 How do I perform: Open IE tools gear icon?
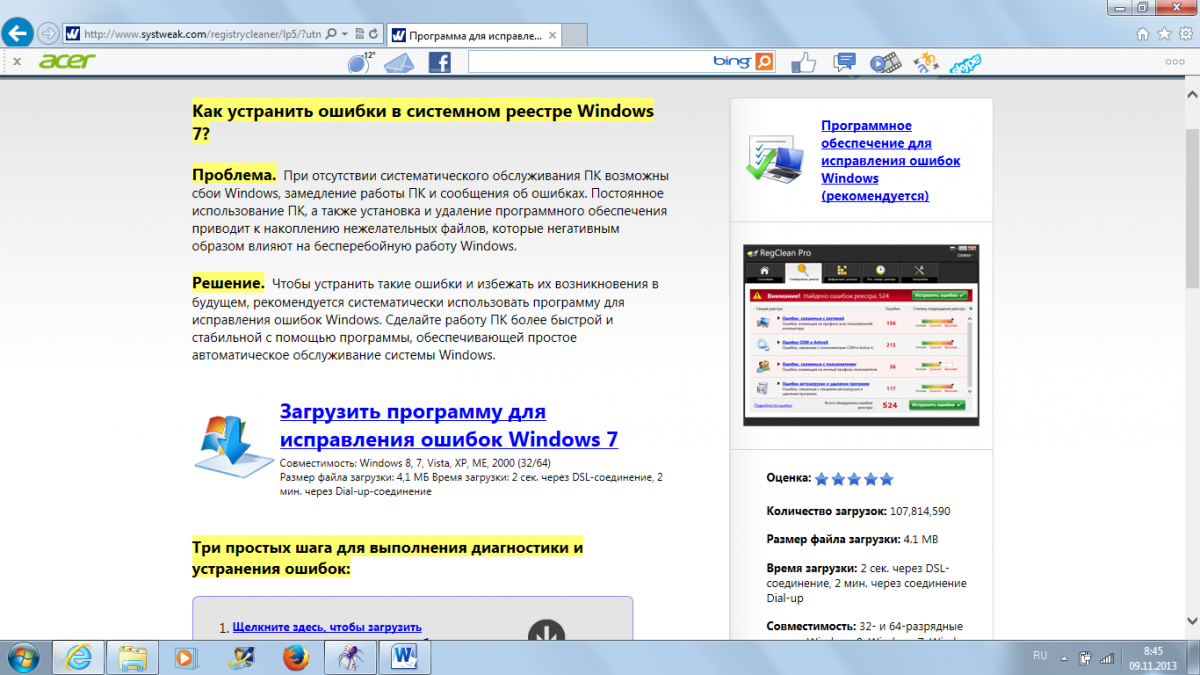1184,33
